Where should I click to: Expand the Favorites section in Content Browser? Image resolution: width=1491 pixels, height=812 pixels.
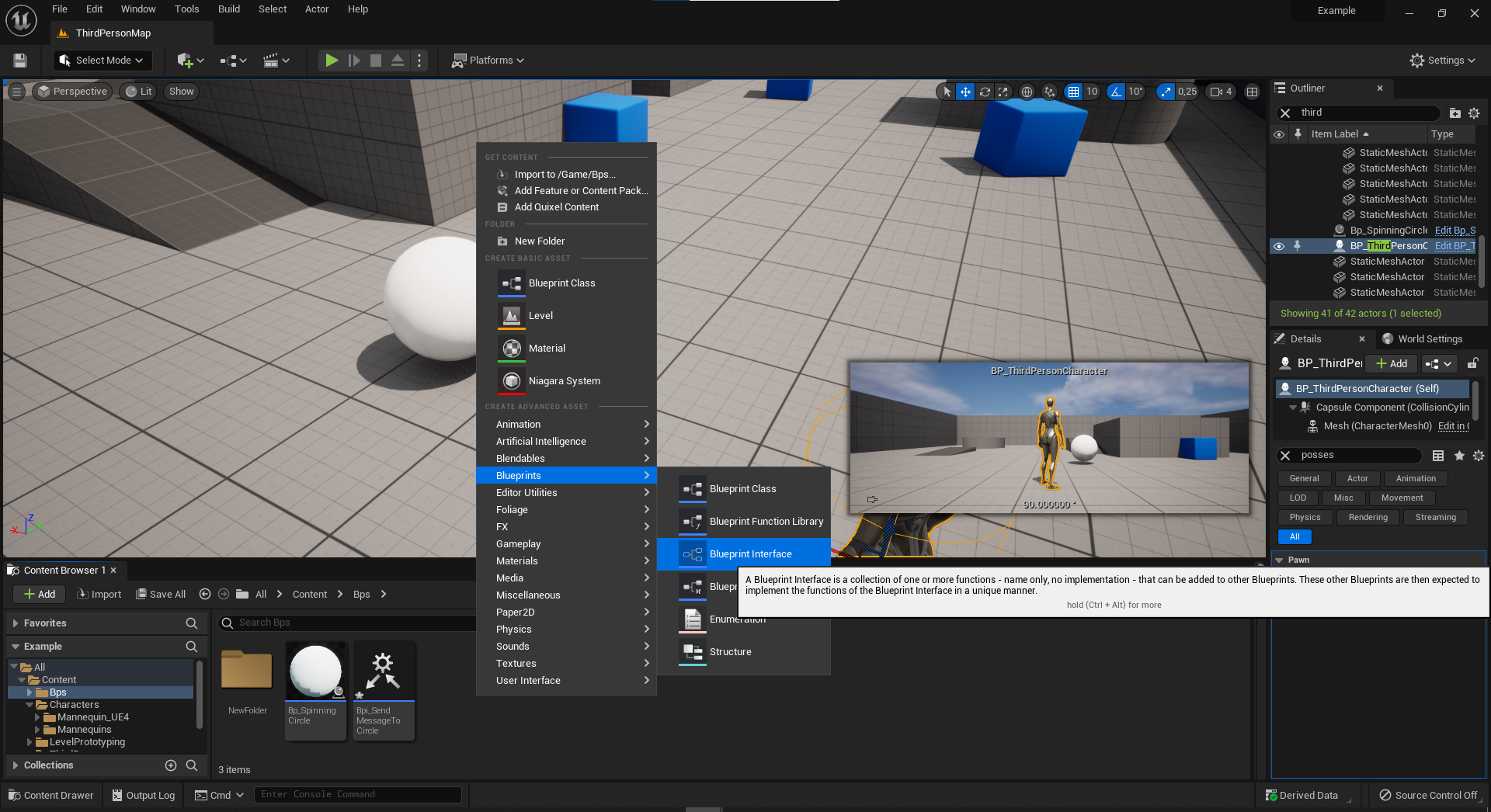click(15, 623)
